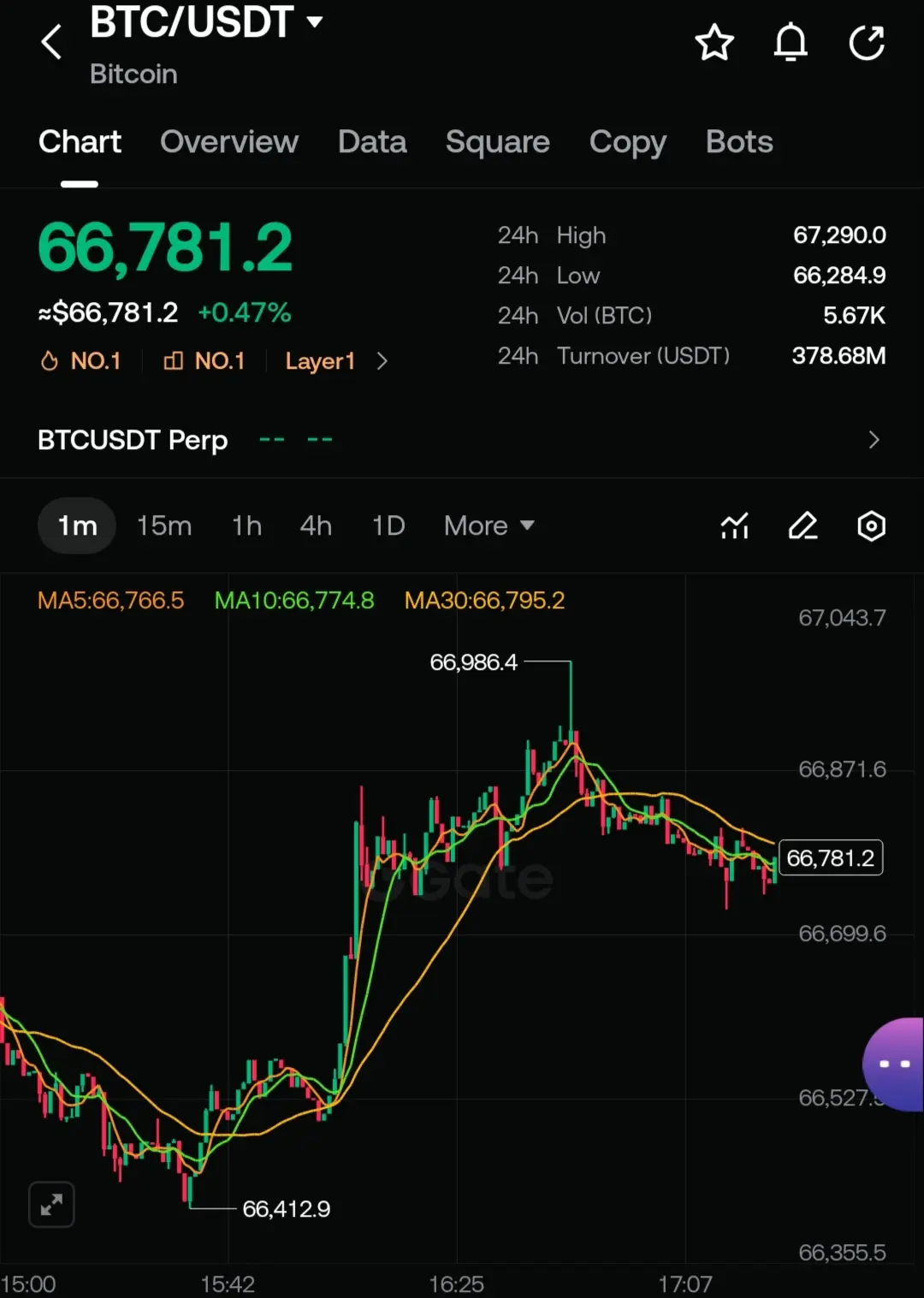Tap the 15:42 time axis label
This screenshot has height=1298, width=924.
228,1284
